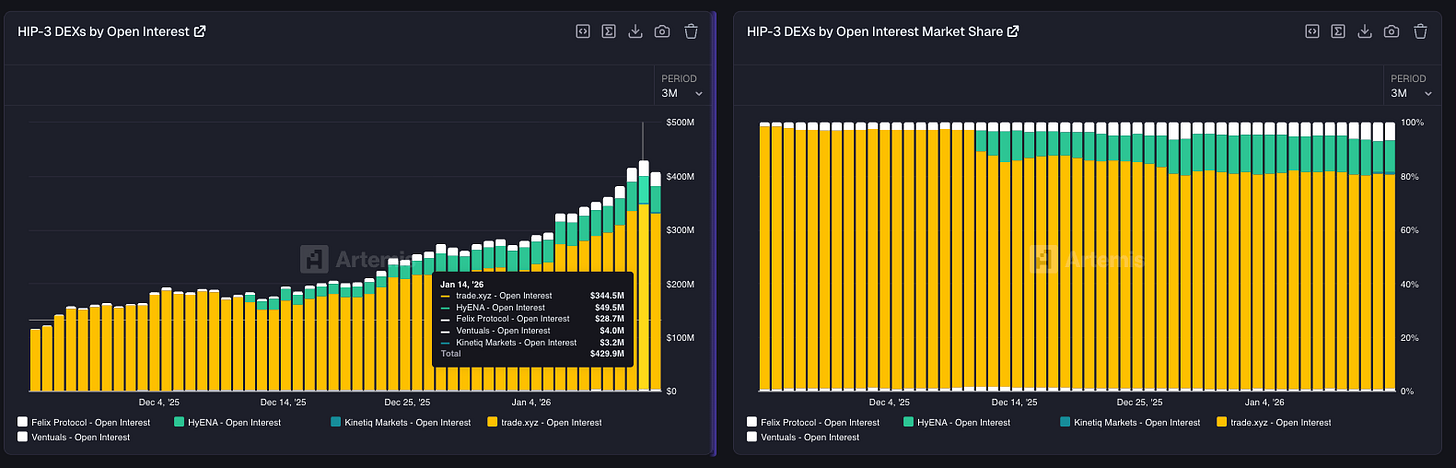The width and height of the screenshot is (1456, 468).
Task: Click the '40%' y-axis label
Action: click(x=1411, y=284)
